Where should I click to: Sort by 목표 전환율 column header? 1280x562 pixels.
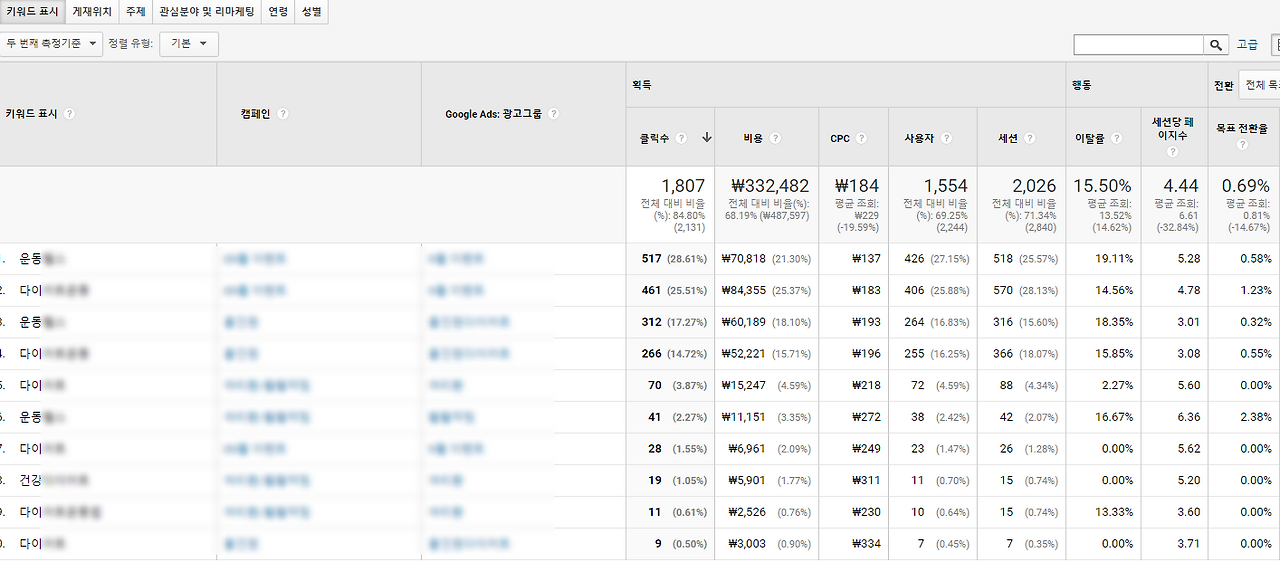click(x=1244, y=128)
